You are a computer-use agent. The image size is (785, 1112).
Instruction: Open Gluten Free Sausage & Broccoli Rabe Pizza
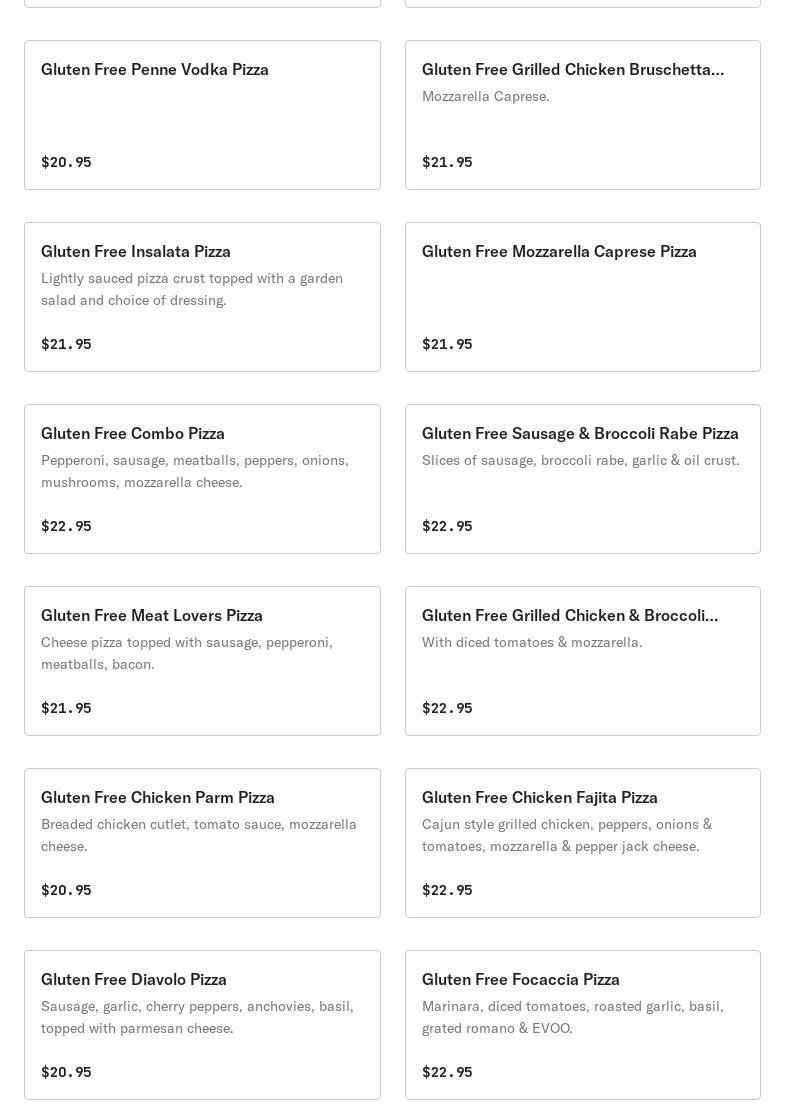(580, 434)
